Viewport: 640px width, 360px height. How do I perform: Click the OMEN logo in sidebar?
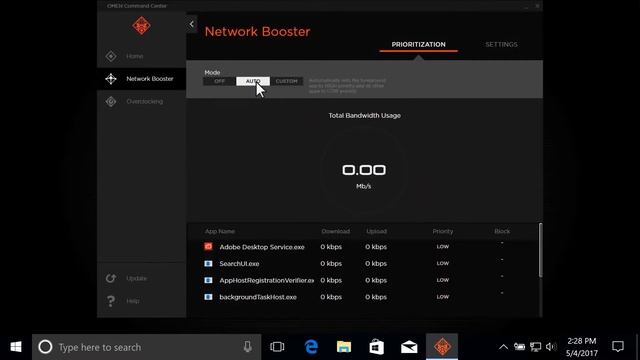pyautogui.click(x=141, y=26)
